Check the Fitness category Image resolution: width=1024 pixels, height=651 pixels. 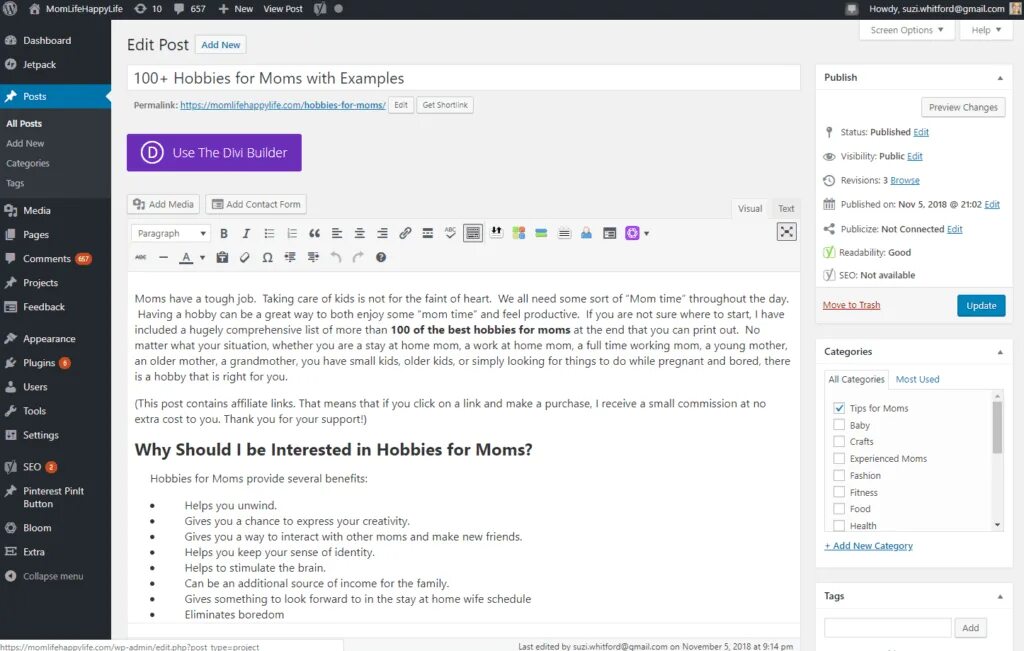pos(839,492)
